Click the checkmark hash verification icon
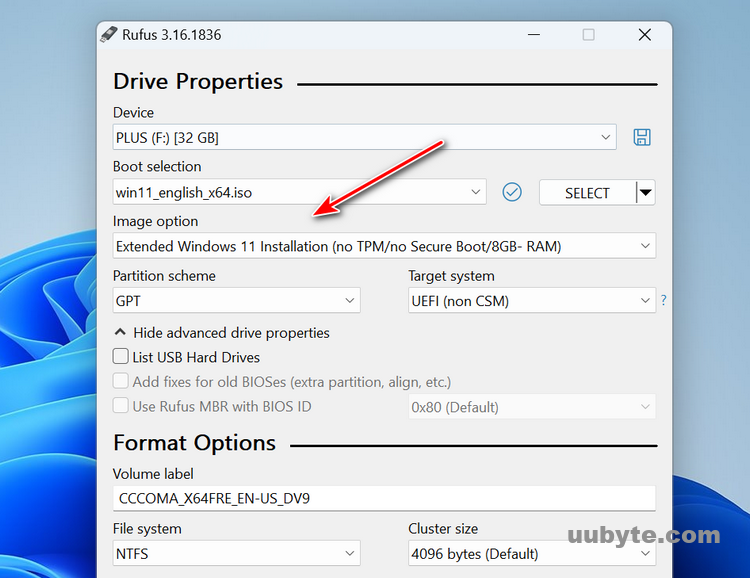This screenshot has height=578, width=750. (x=512, y=192)
